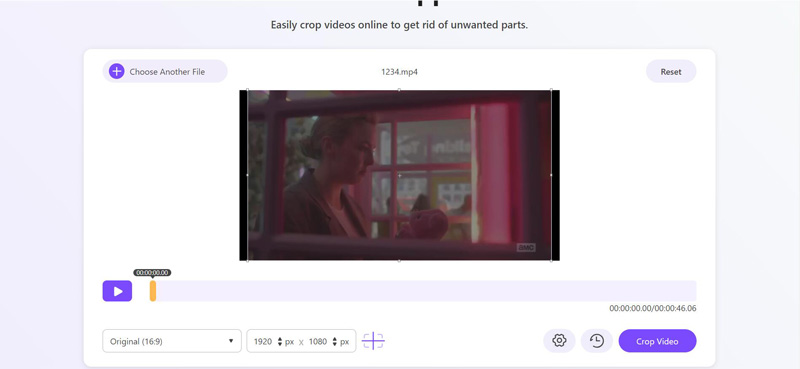
Task: Click the purple plus icon
Action: [x=116, y=71]
